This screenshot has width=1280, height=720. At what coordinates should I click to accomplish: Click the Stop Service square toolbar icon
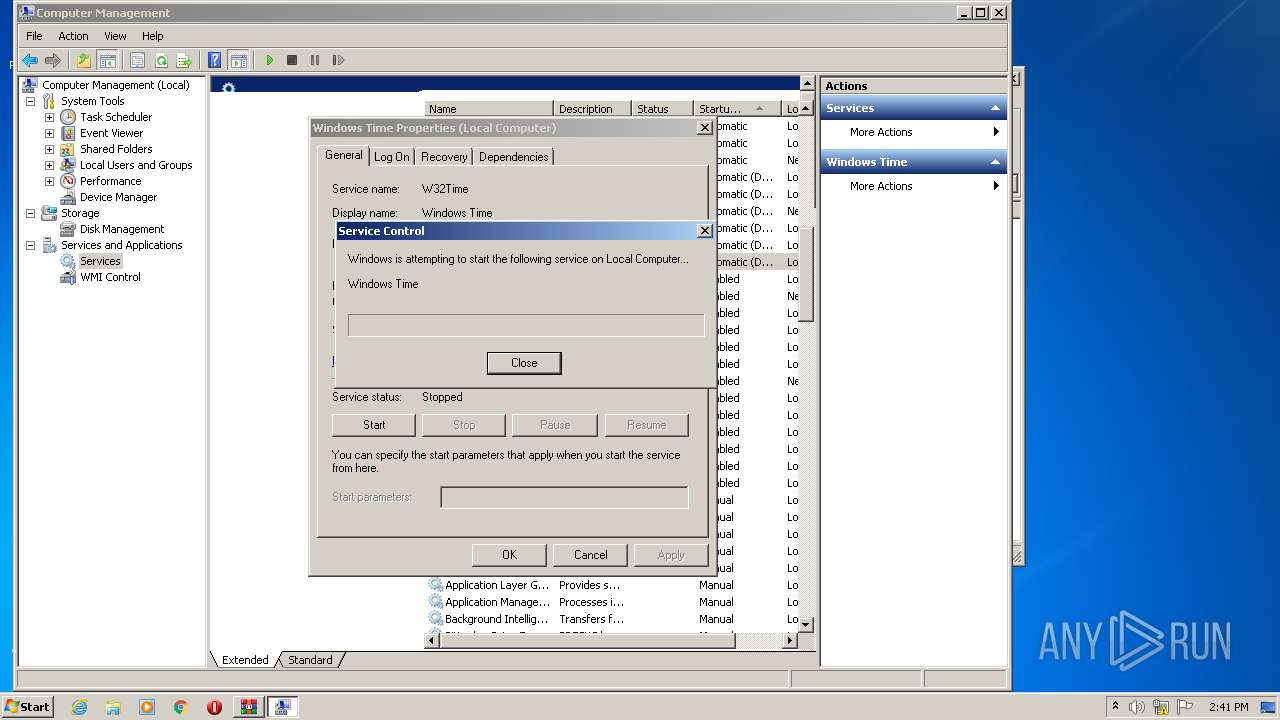click(292, 60)
